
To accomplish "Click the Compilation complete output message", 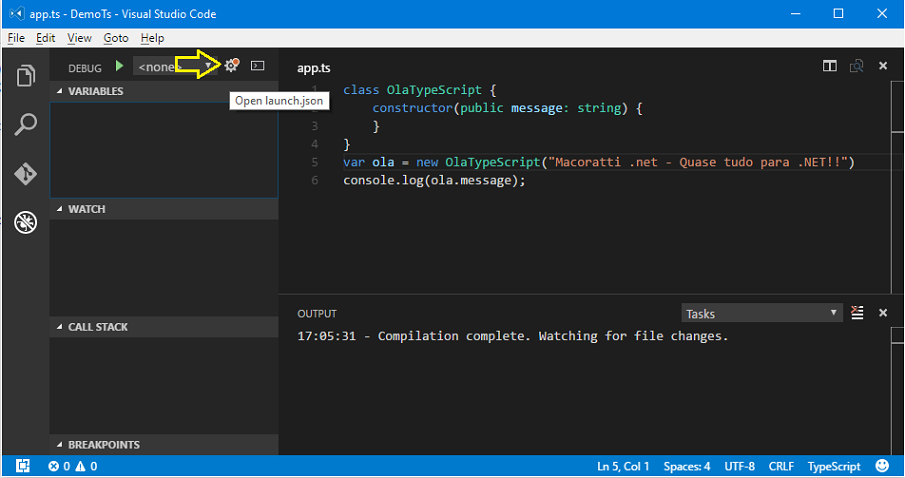I will point(513,336).
